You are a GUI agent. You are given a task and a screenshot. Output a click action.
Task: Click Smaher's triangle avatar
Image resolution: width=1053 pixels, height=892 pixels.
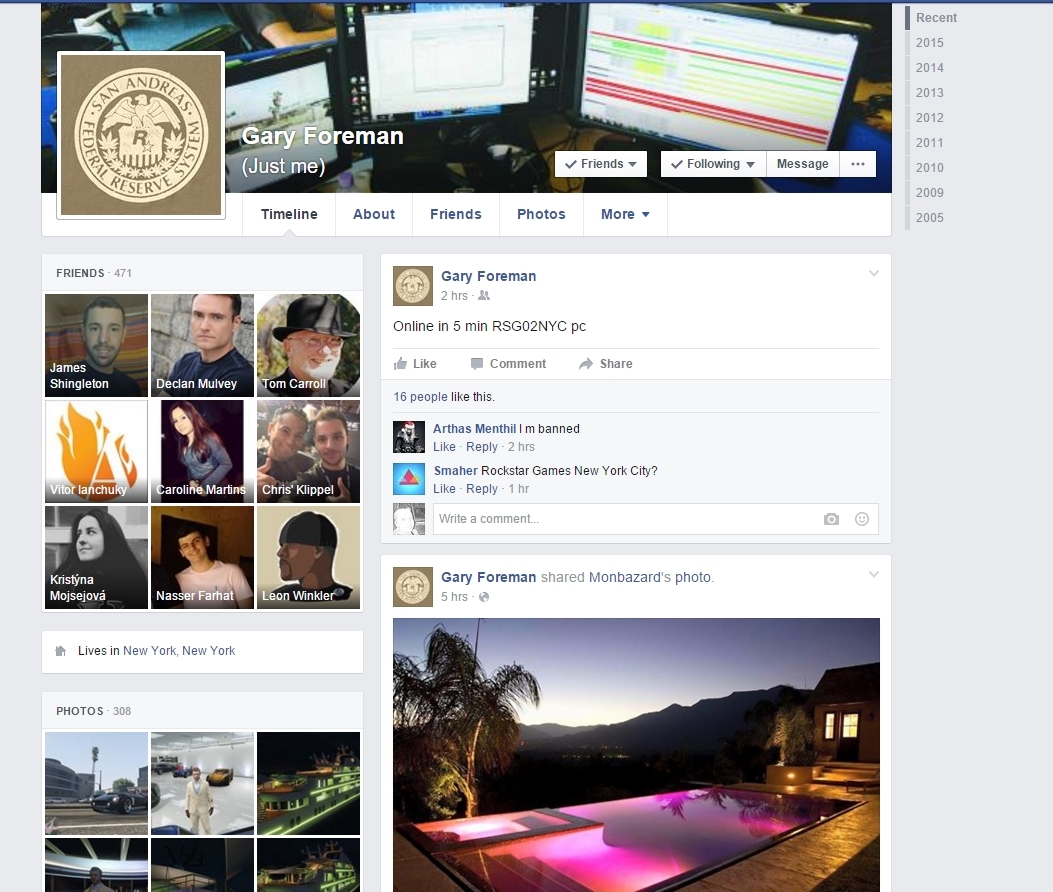pos(409,479)
